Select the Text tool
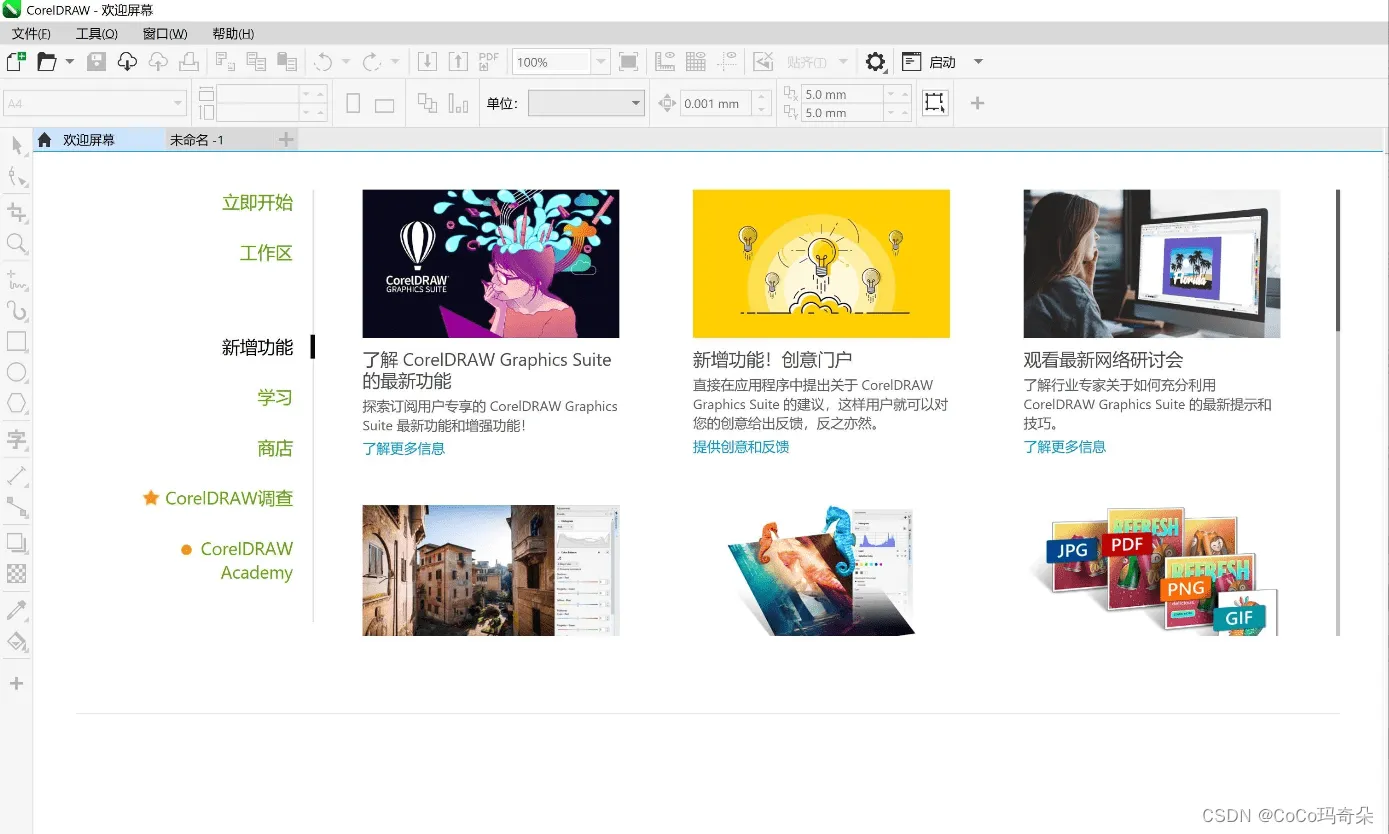This screenshot has height=834, width=1389. [x=17, y=439]
